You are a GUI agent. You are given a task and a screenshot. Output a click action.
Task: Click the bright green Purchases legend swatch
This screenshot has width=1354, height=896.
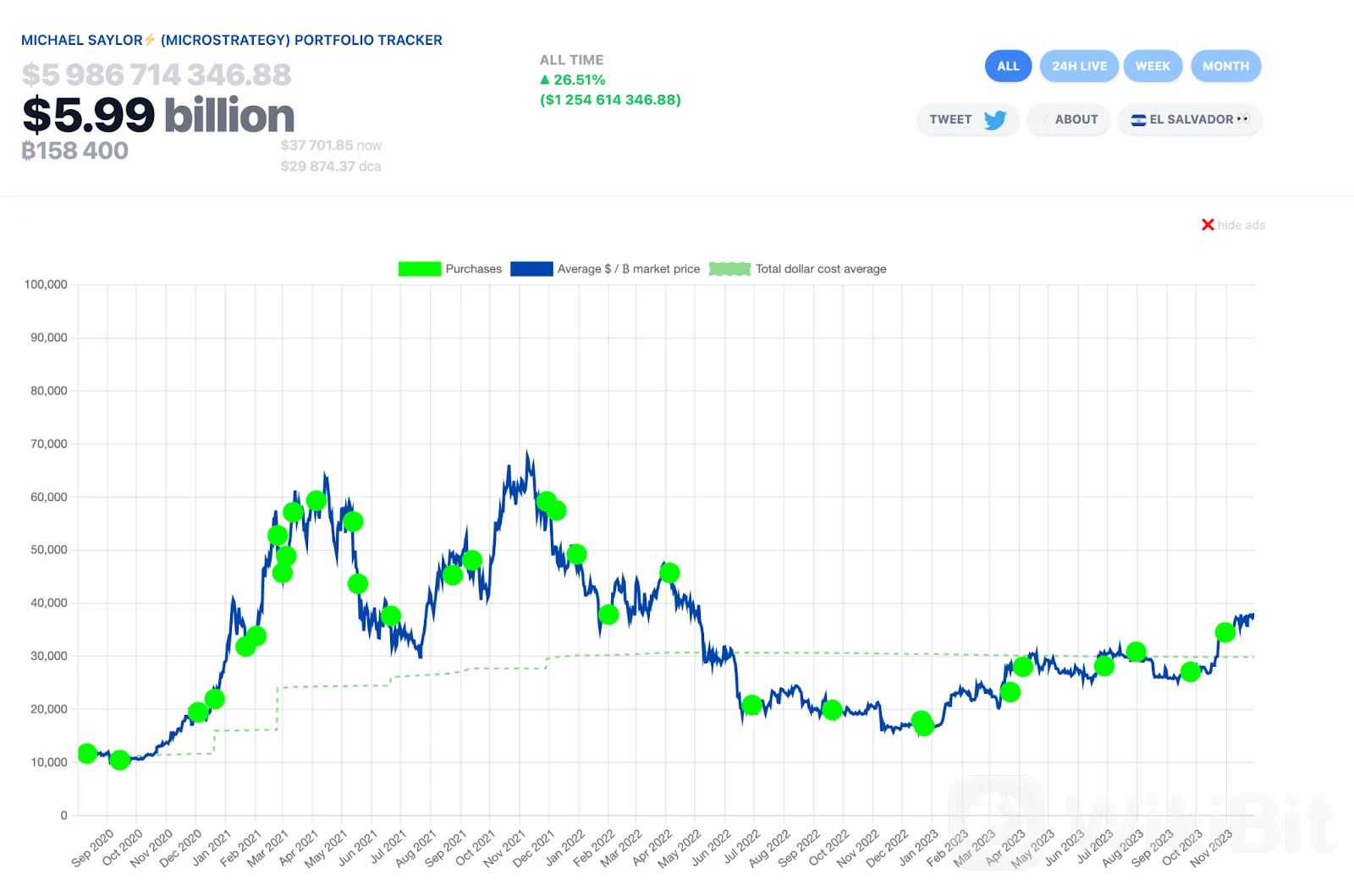tap(420, 269)
